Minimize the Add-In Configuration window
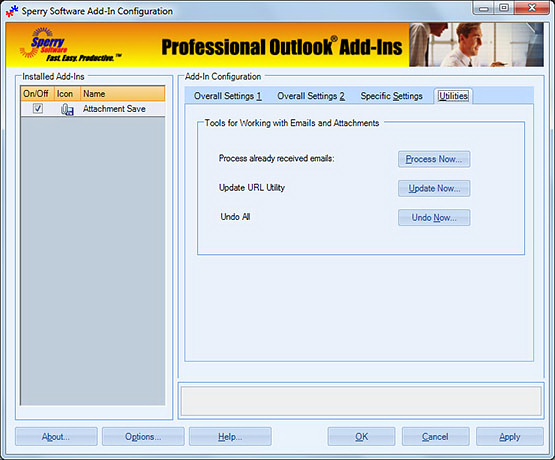Screen dimensions: 555x460 484,8
